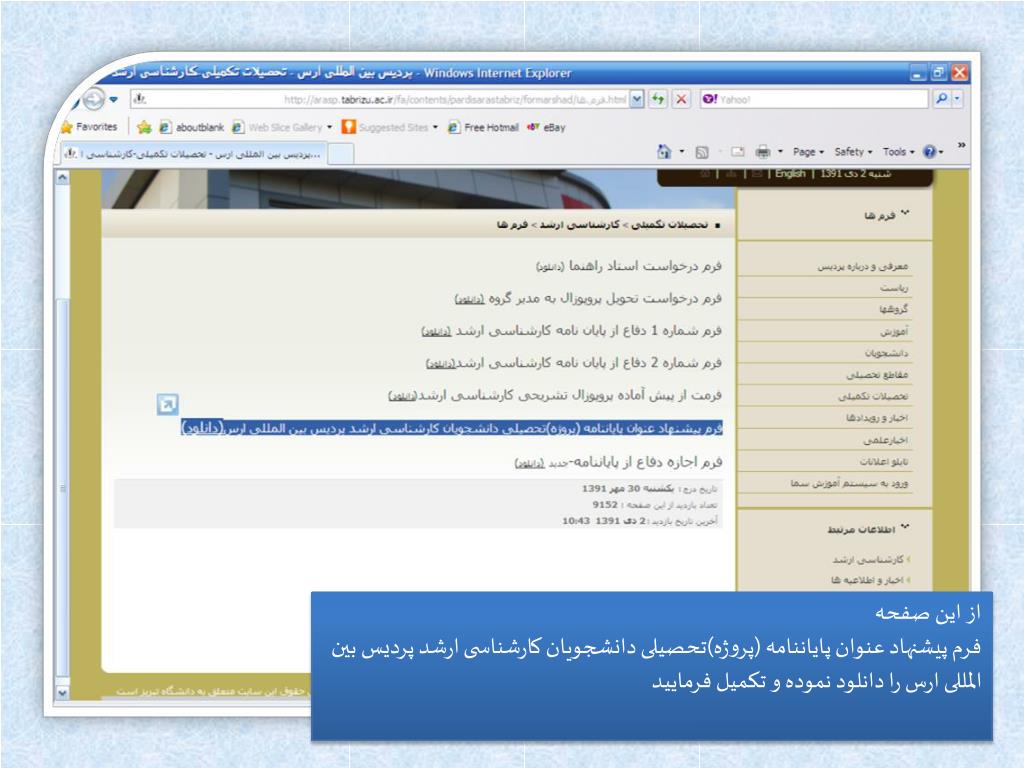Viewport: 1024px width, 768px height.
Task: Download فرم اجازه دفاع از پایاننامه-جدید
Action: coord(530,464)
